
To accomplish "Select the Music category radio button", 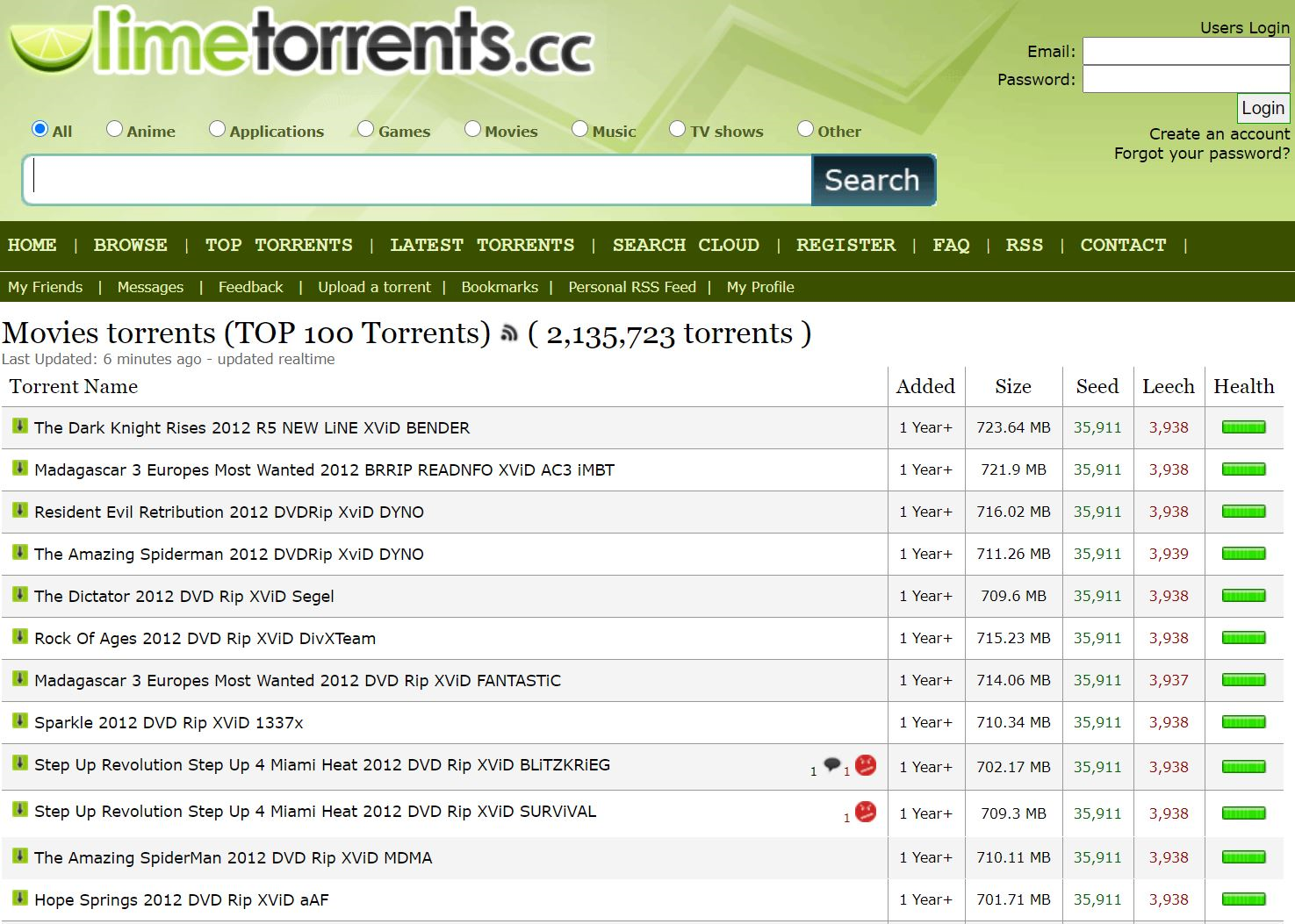I will 579,129.
